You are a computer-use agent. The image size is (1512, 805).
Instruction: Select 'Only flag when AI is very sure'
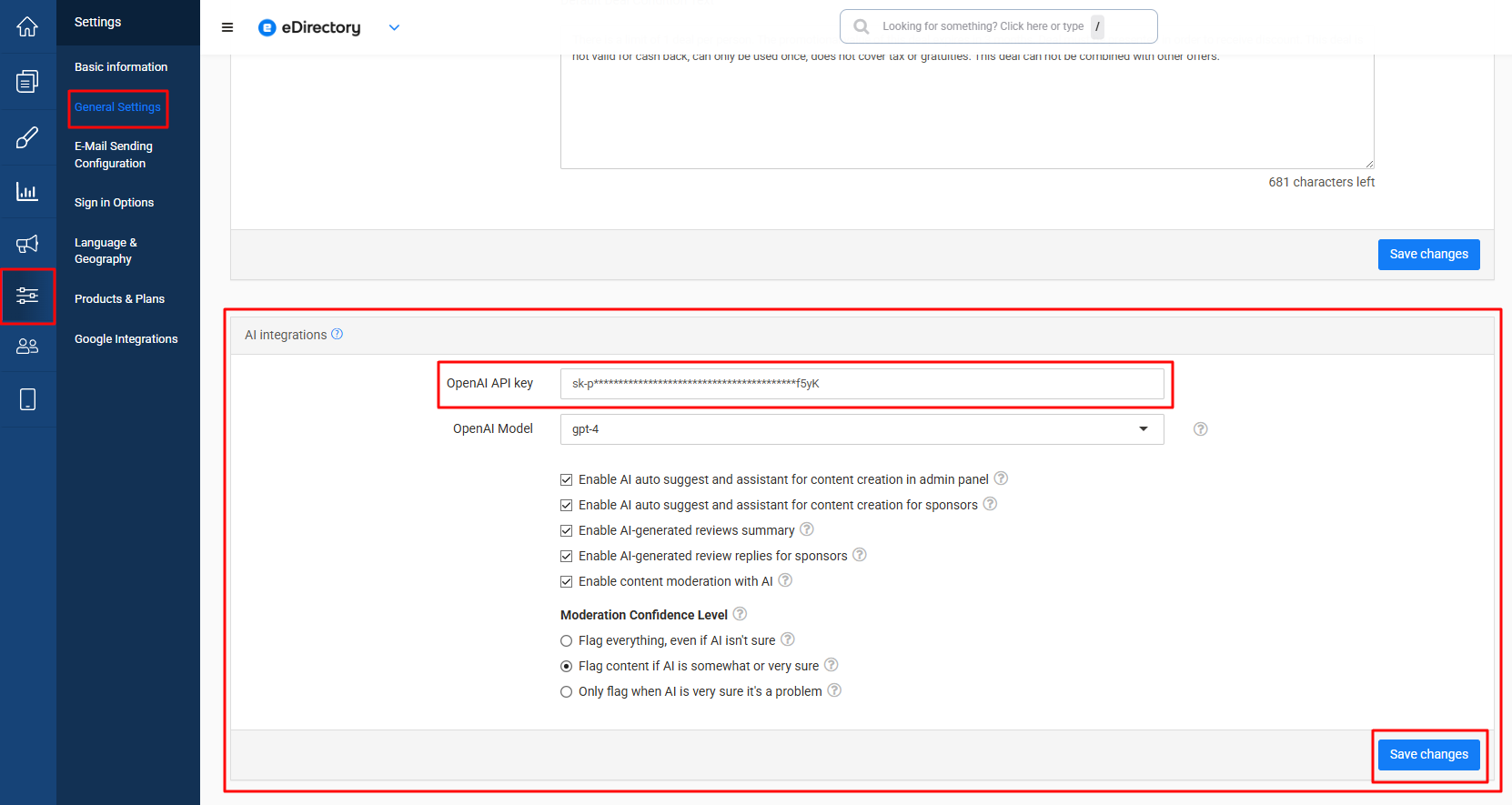click(567, 691)
